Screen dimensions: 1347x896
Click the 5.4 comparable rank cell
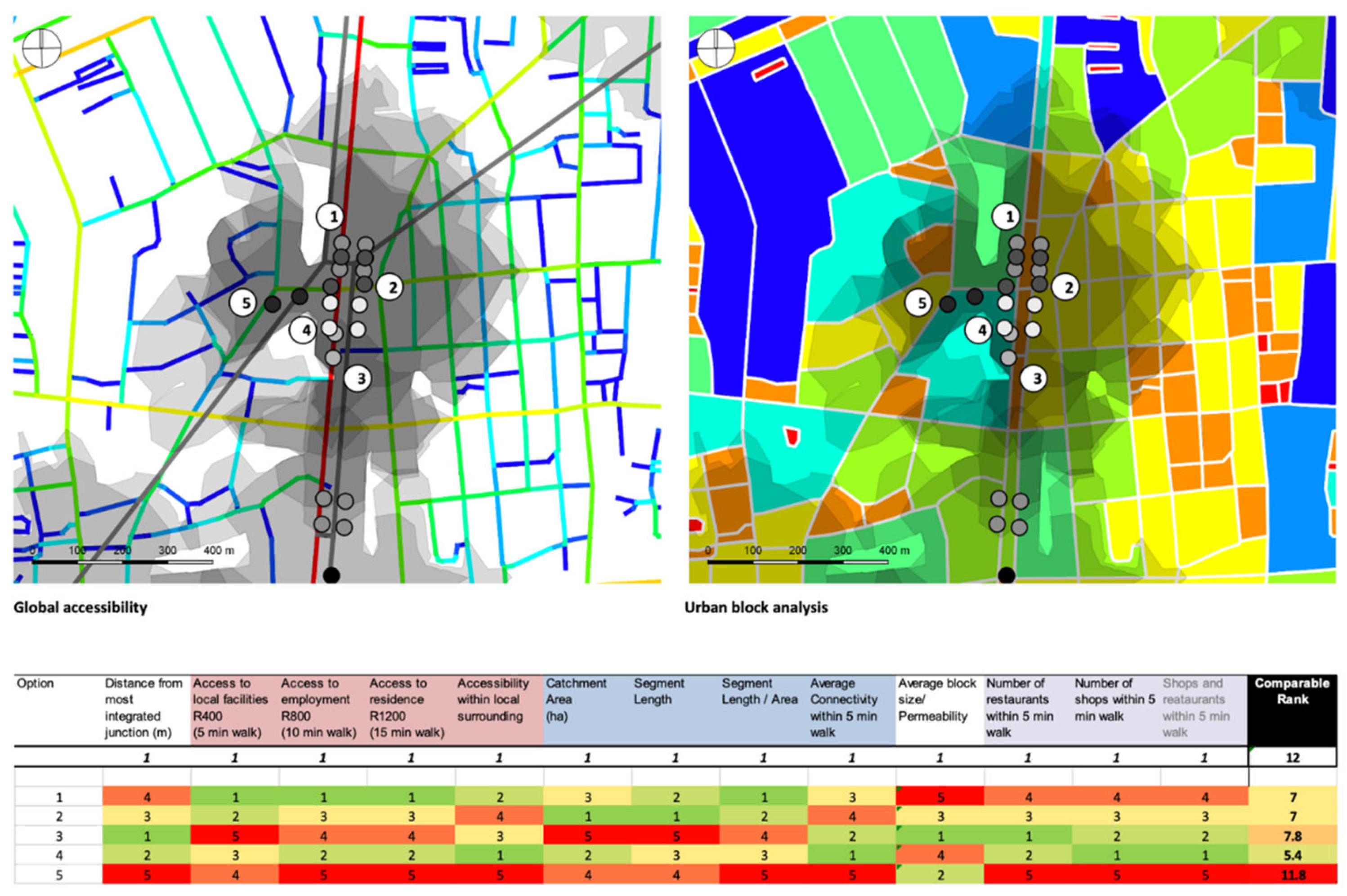click(x=1292, y=856)
